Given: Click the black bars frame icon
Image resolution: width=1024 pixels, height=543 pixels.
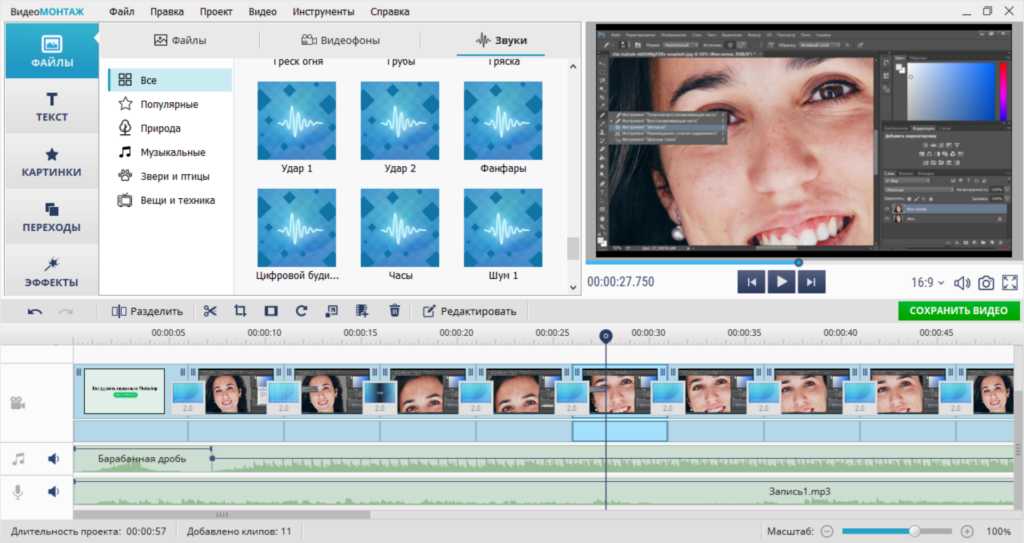Looking at the screenshot, I should 271,311.
